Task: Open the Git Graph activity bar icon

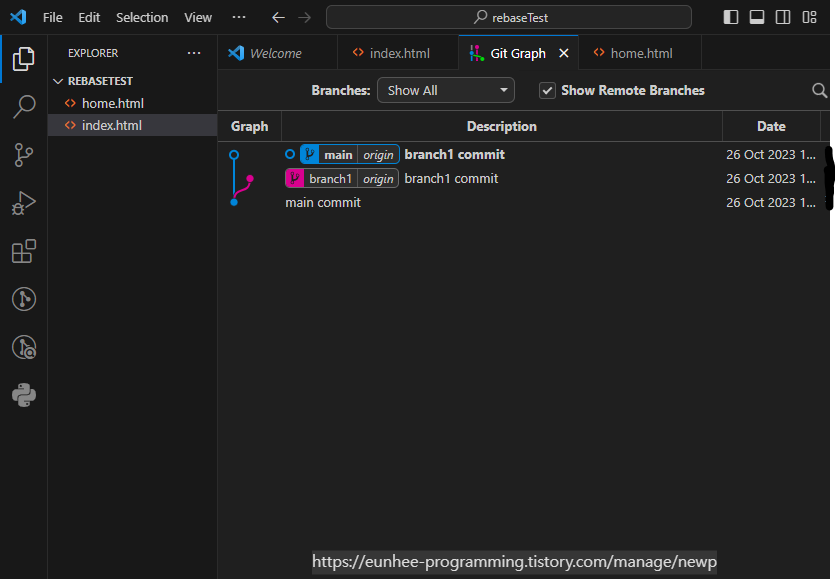Action: (23, 299)
